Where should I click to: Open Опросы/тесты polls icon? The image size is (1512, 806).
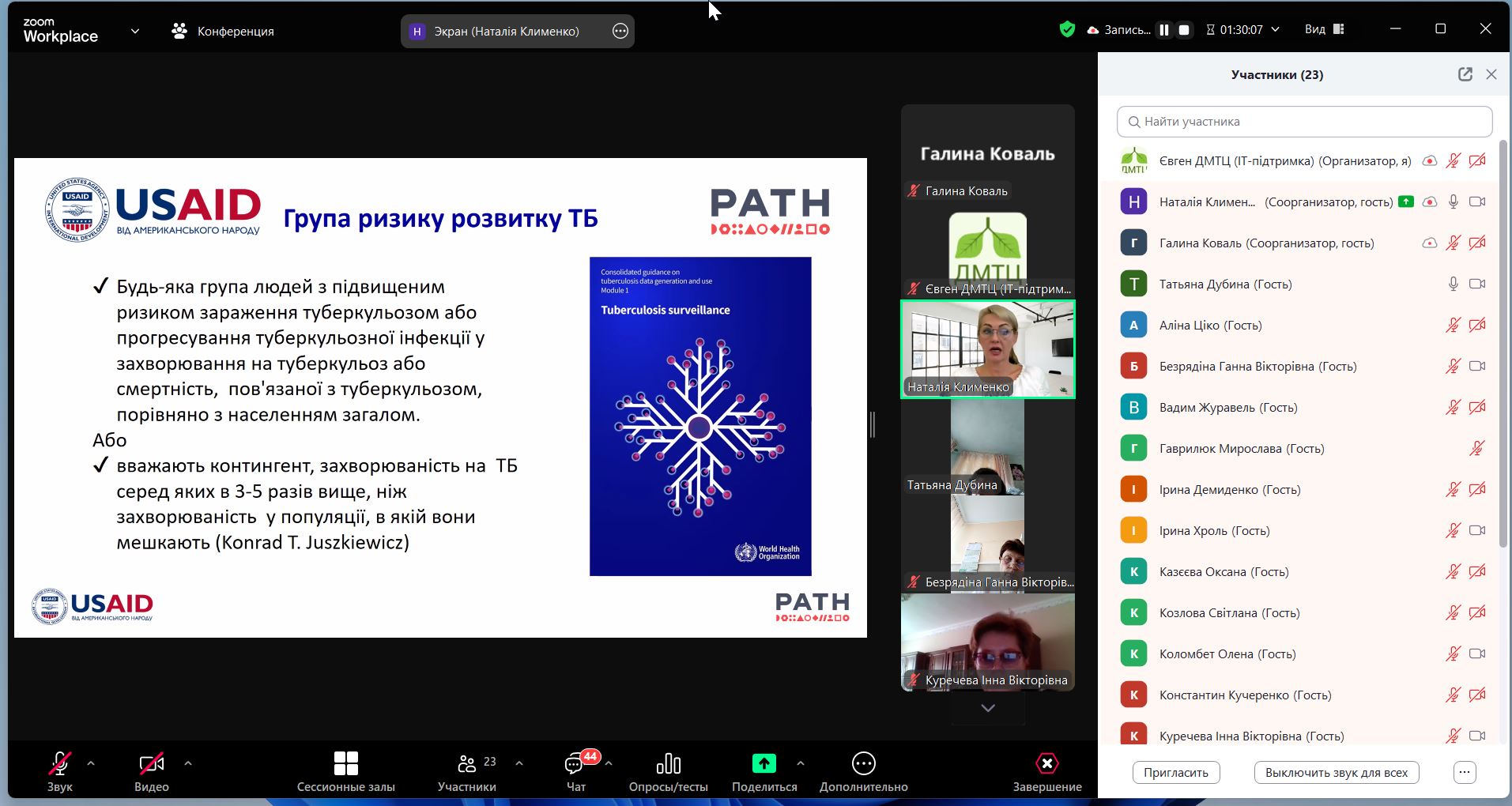[x=668, y=764]
